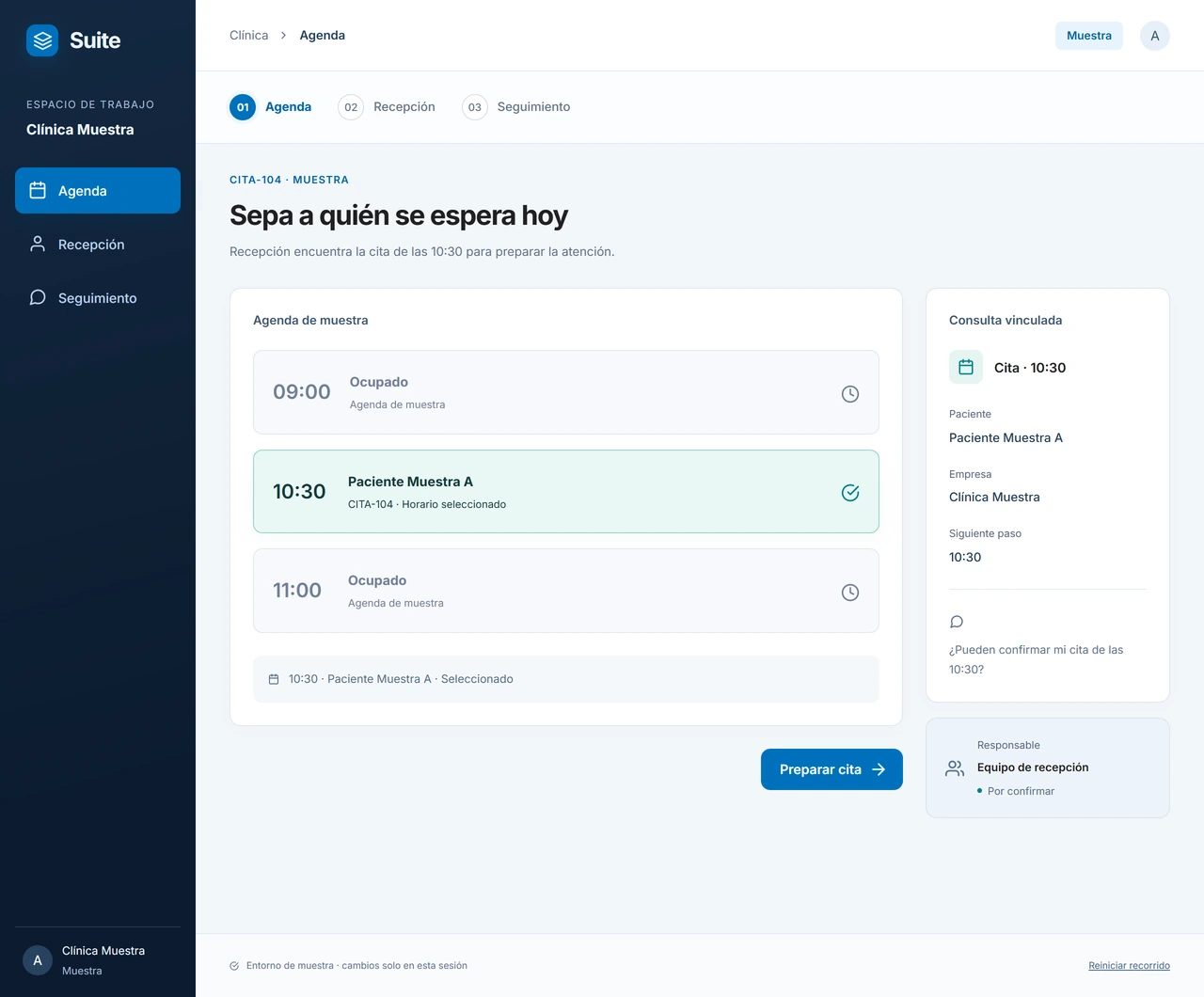The image size is (1204, 997).
Task: Click Equipo de recepción in the Responsable card
Action: 1033,768
